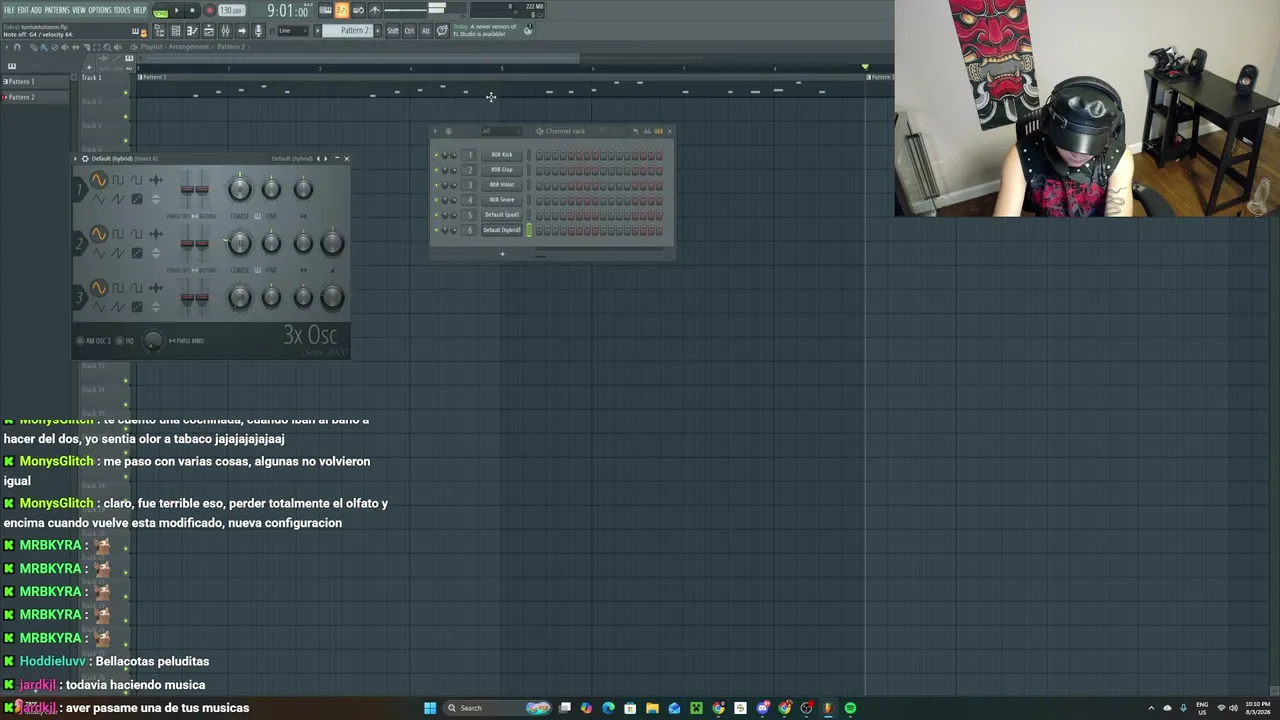Click the Channel rack step/piano view icon

(658, 131)
